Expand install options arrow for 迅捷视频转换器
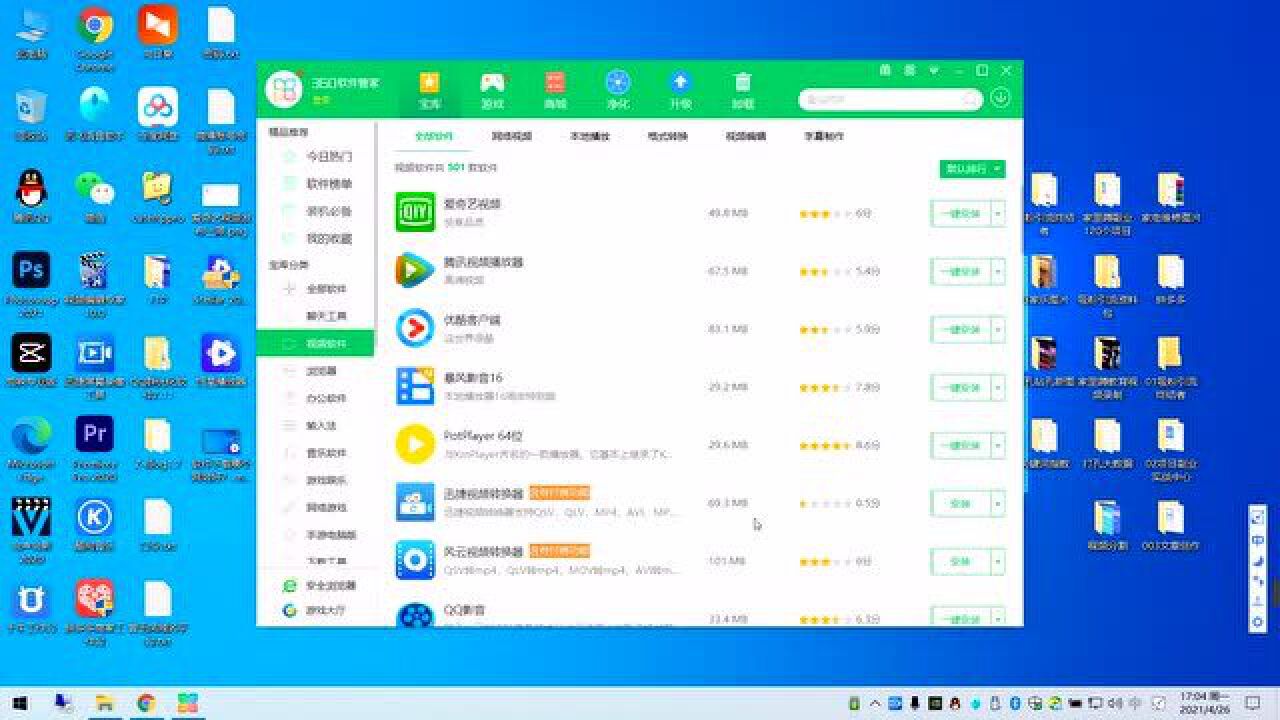This screenshot has height=720, width=1280. pos(998,504)
